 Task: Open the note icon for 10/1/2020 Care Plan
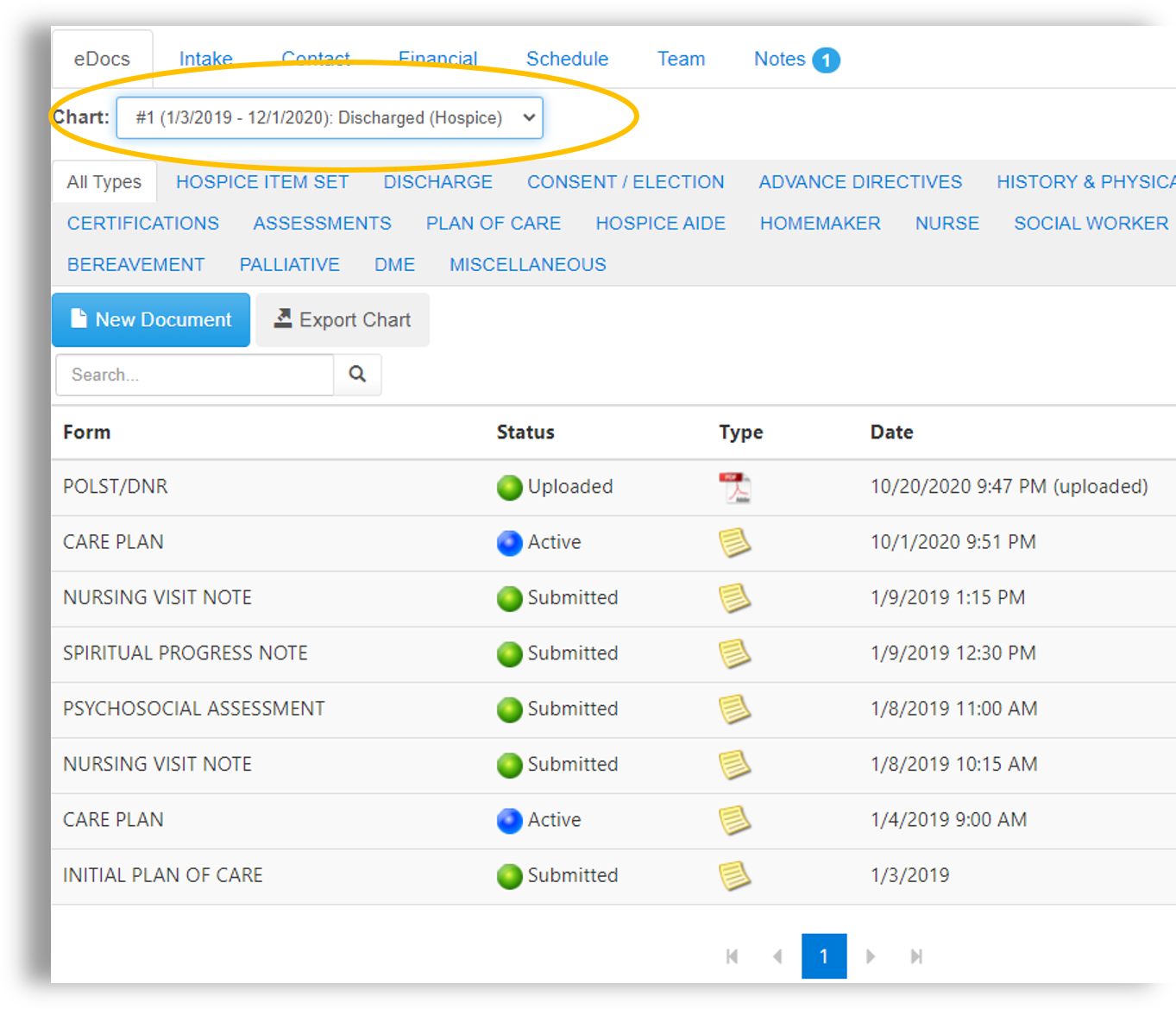pyautogui.click(x=734, y=543)
